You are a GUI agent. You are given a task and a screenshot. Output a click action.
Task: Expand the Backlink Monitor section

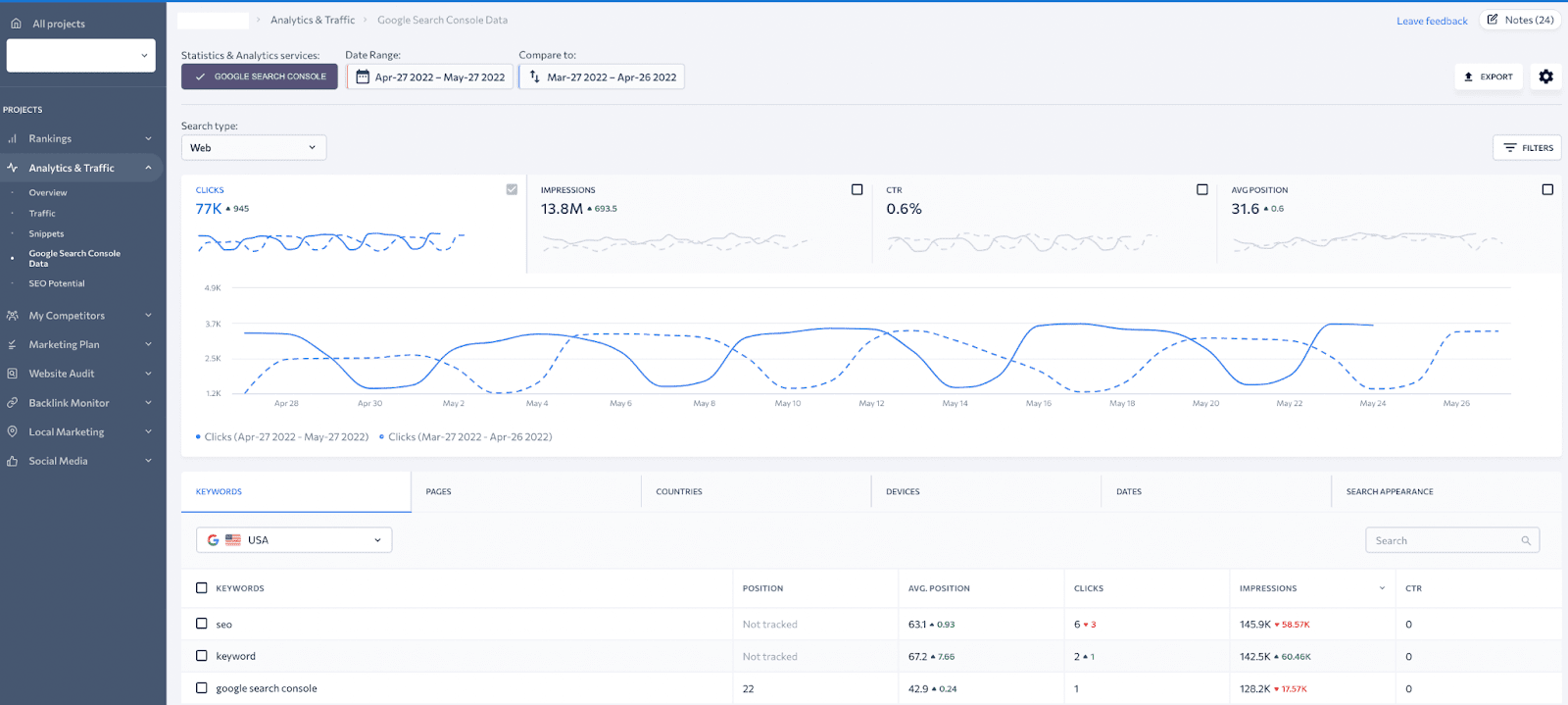148,403
